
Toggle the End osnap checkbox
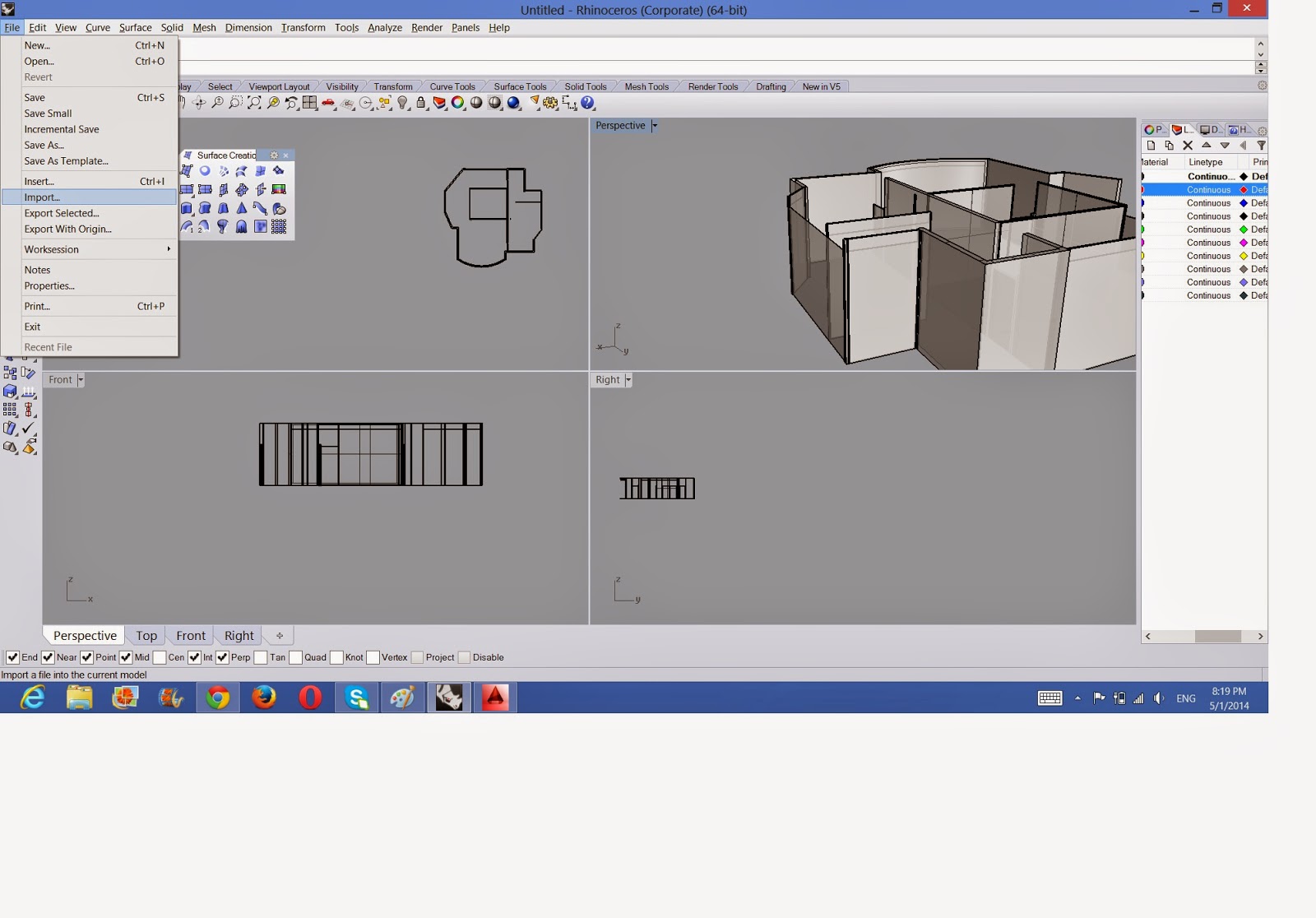12,657
